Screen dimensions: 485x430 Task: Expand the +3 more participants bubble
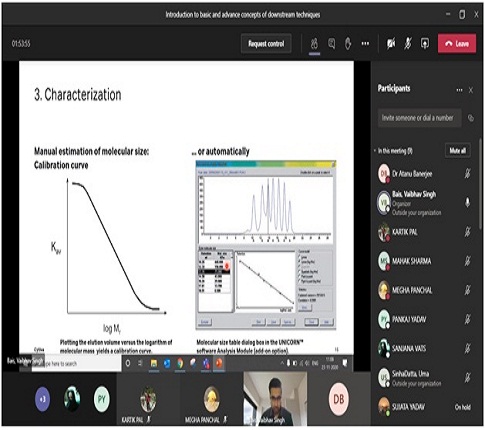(x=43, y=399)
